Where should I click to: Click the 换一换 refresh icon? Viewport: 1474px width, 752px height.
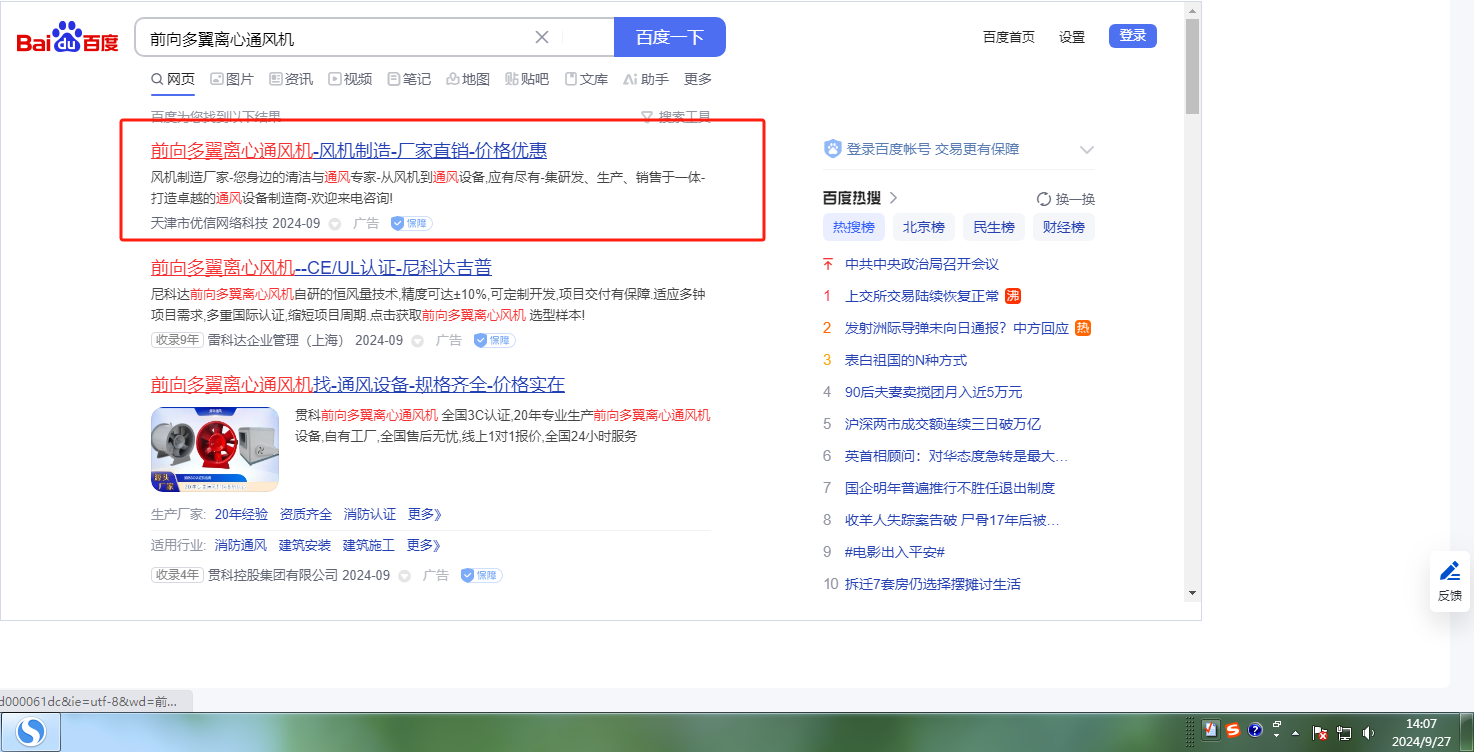tap(1044, 199)
